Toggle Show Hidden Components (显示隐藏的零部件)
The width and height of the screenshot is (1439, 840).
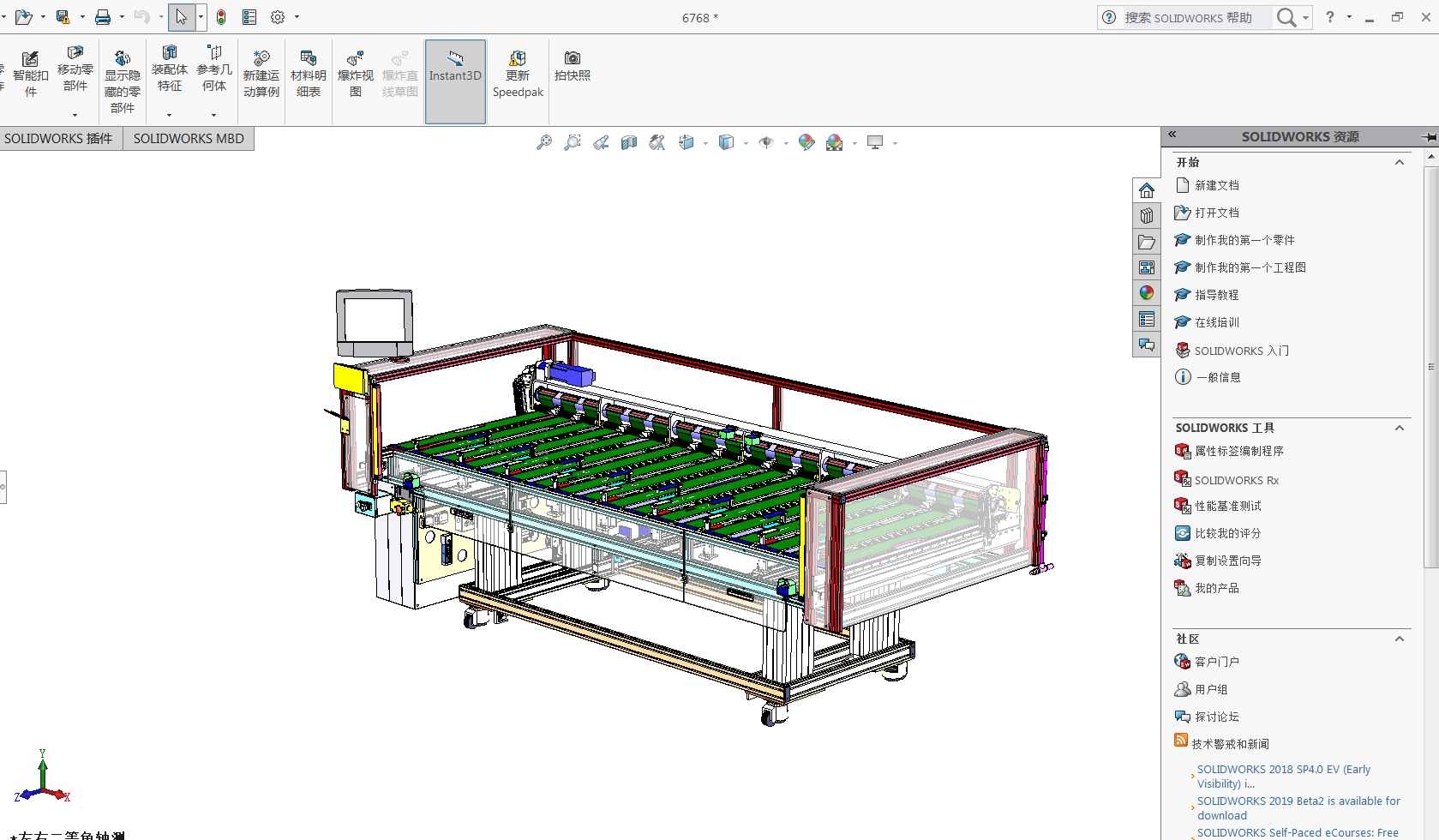coord(122,81)
